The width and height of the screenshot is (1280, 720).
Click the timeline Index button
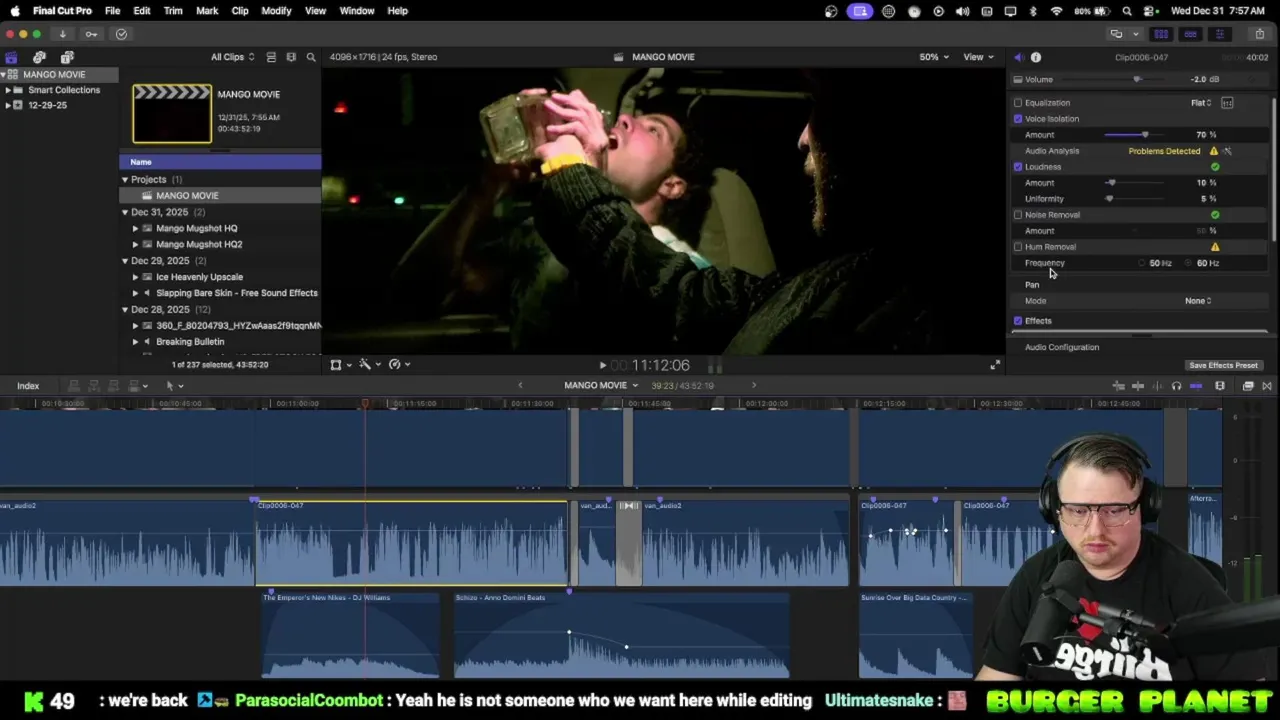(x=28, y=386)
